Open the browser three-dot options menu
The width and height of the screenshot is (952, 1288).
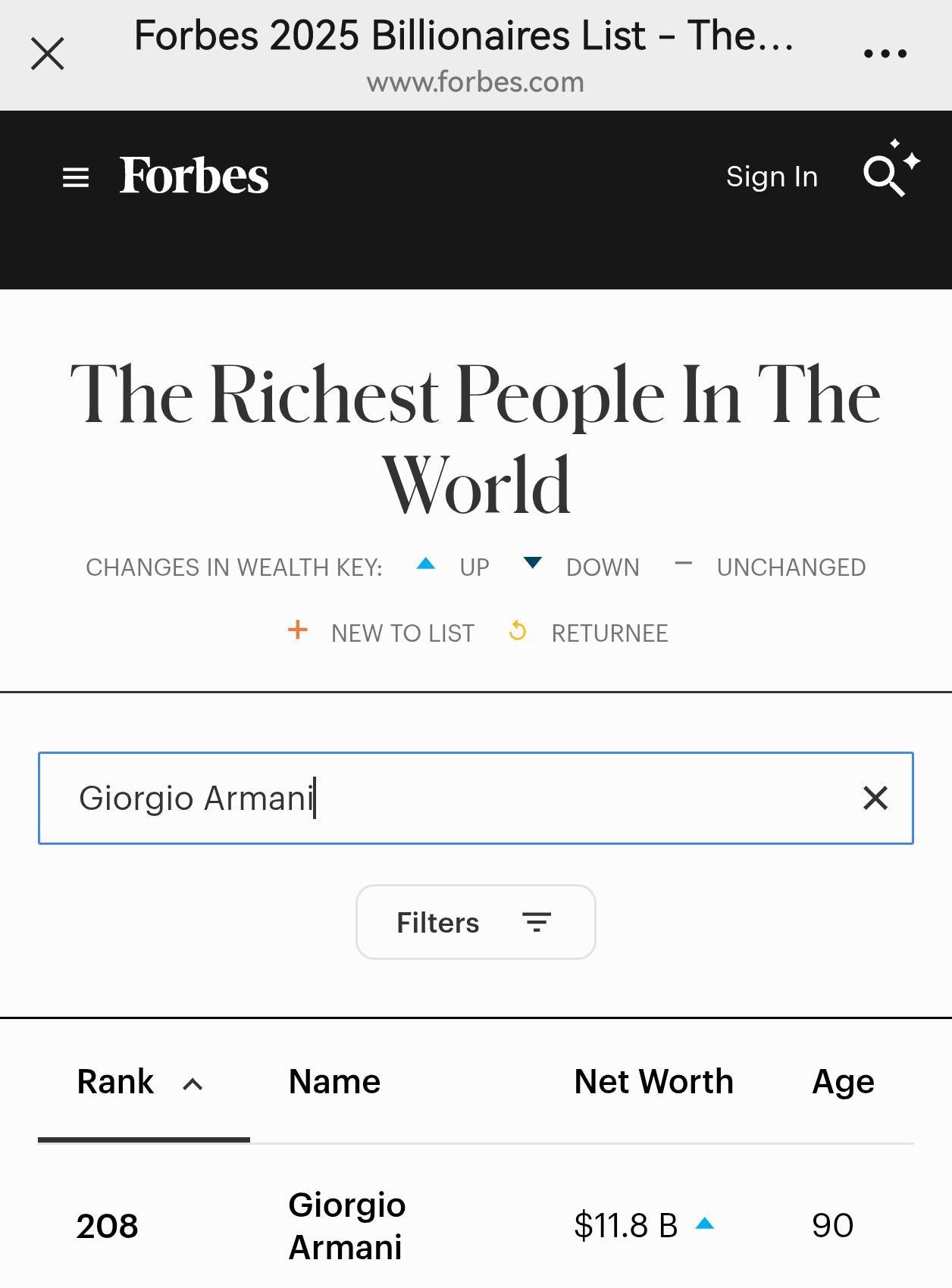(885, 54)
